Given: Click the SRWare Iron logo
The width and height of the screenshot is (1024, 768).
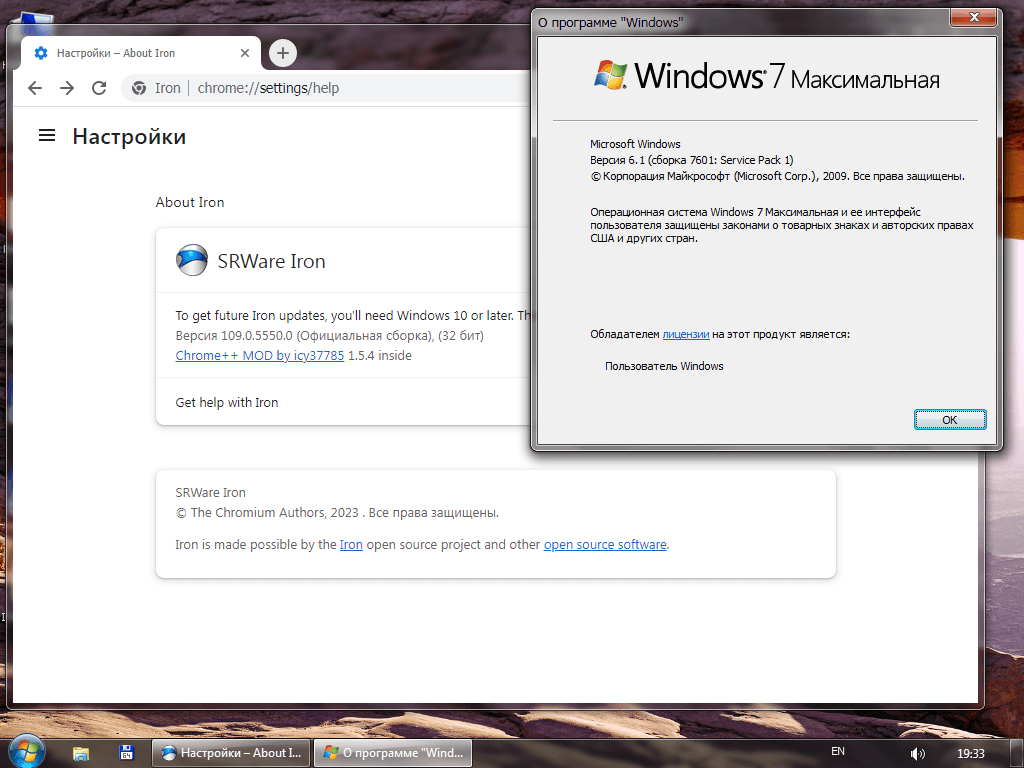Looking at the screenshot, I should 192,261.
